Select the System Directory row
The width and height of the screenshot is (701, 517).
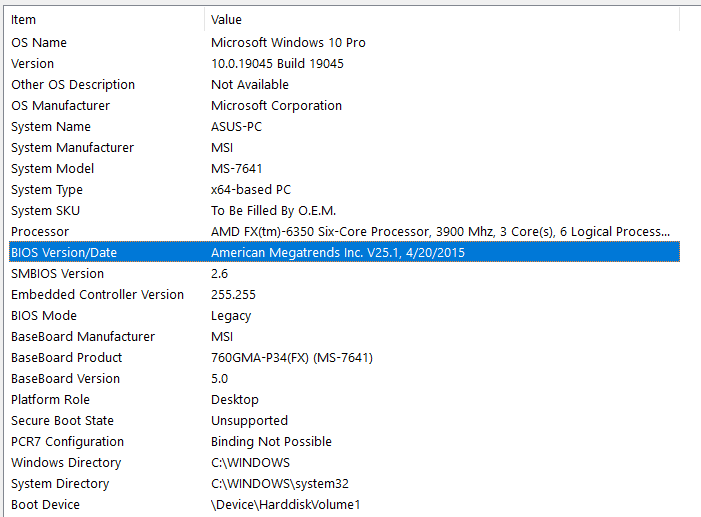click(x=344, y=483)
